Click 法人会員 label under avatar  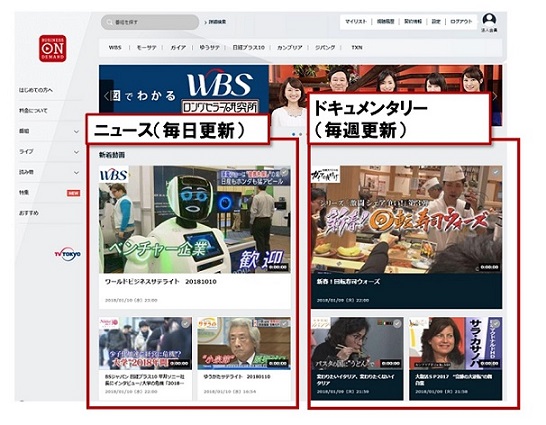(489, 31)
